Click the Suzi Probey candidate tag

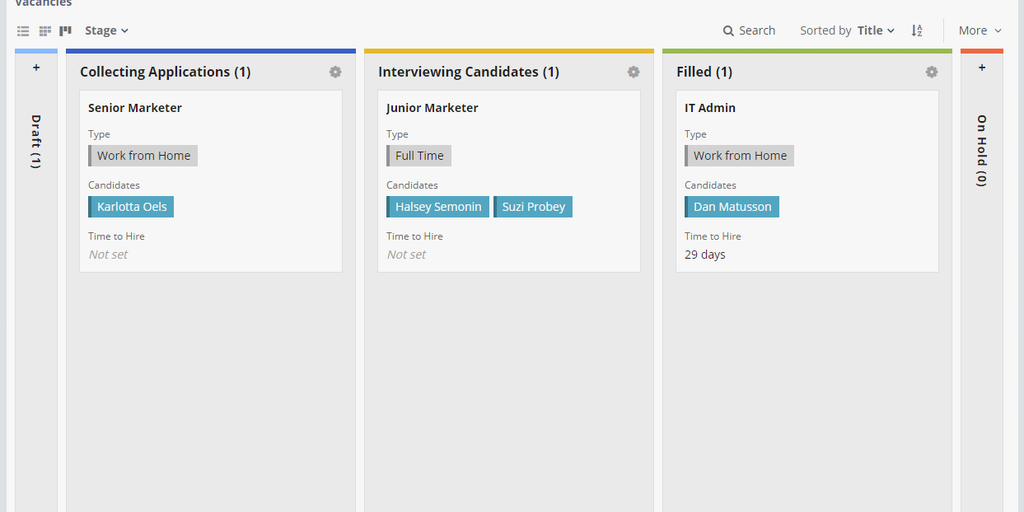click(533, 207)
